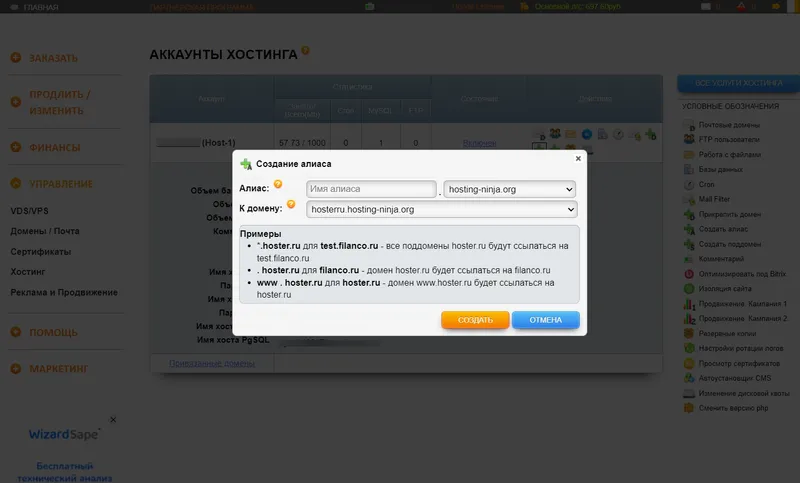Click the 57.73 / 1000 disk usage cell

coord(302,143)
